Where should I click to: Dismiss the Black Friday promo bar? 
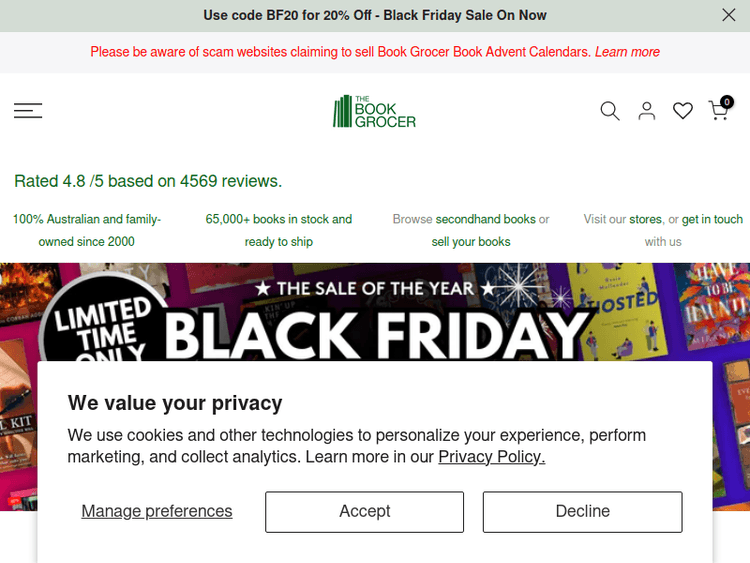click(729, 15)
